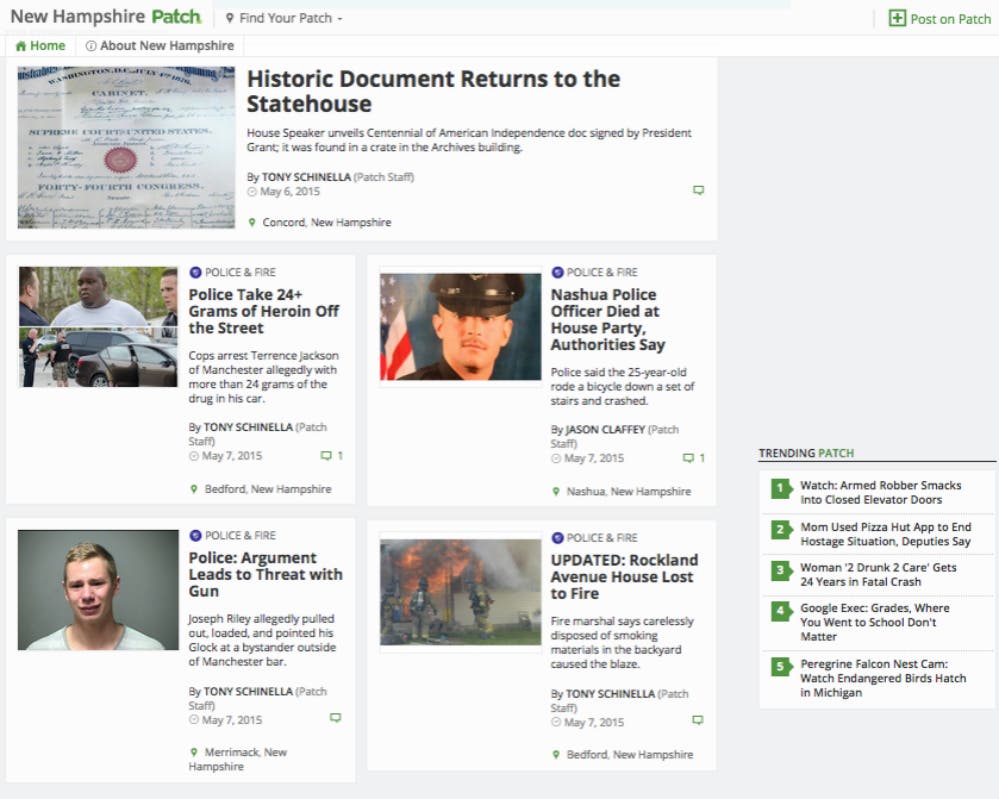Click the comment icon on Historic Document article
This screenshot has width=999, height=799.
pyautogui.click(x=698, y=190)
